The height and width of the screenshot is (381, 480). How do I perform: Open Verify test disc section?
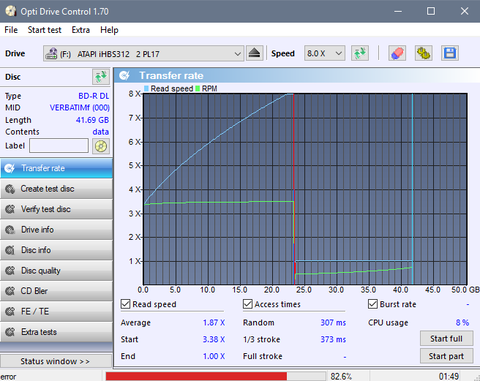coord(56,209)
